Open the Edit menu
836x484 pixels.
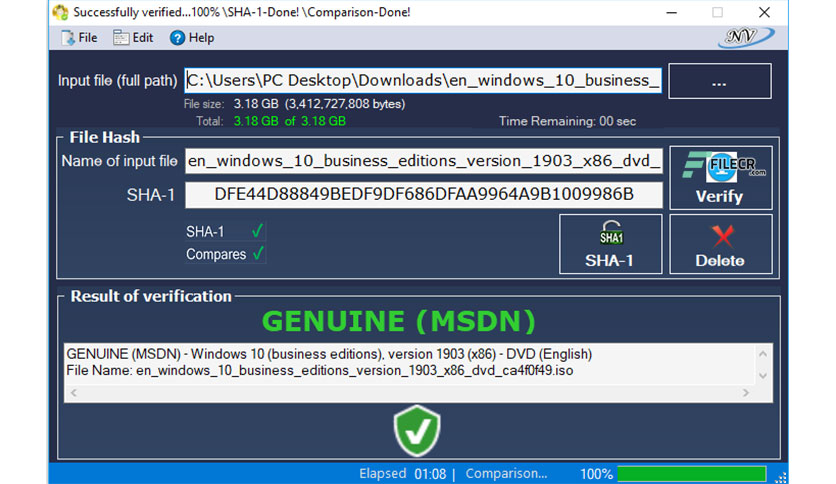coord(133,38)
